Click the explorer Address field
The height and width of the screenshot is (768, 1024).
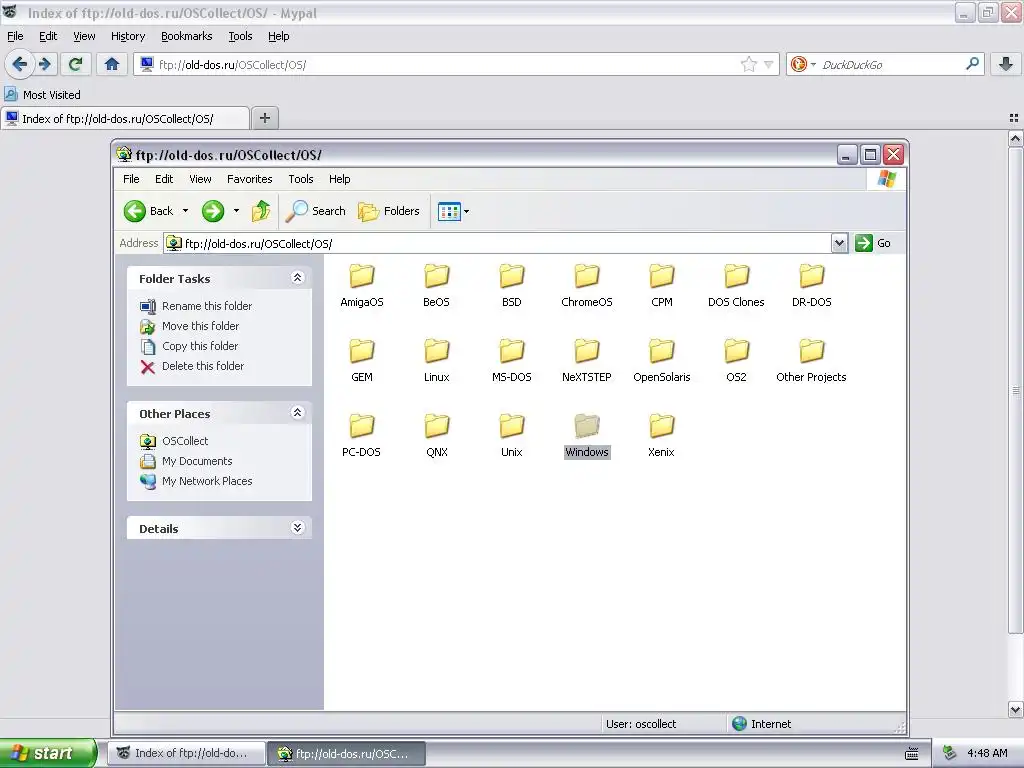point(498,244)
